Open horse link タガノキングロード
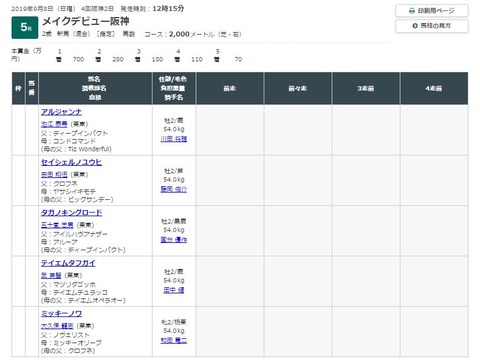The image size is (480, 362). 71,213
